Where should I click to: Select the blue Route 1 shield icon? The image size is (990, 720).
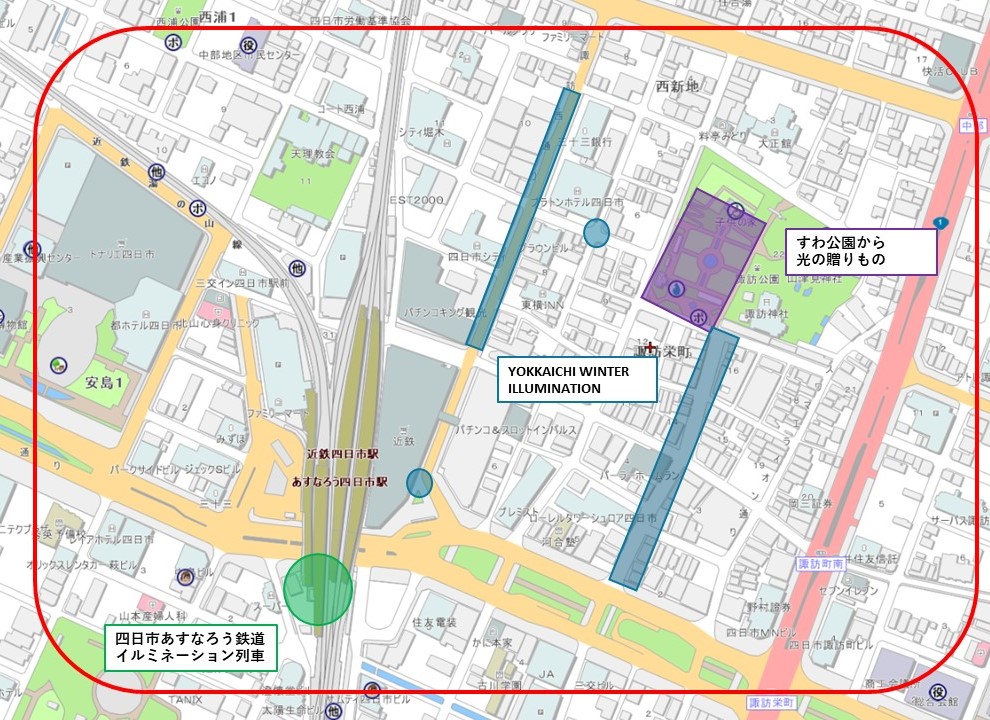[940, 222]
